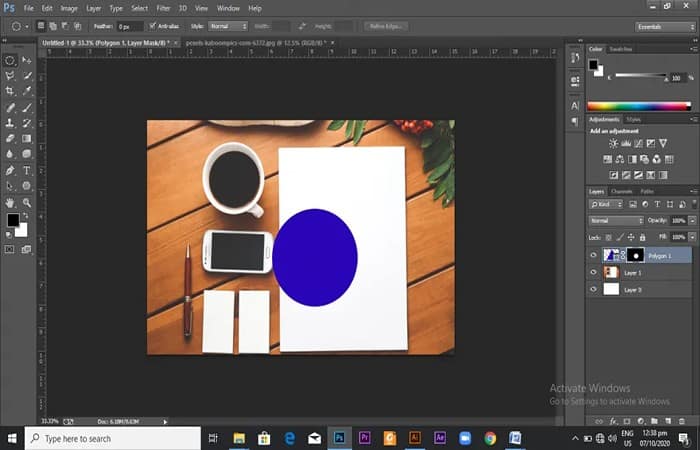The width and height of the screenshot is (700, 450).
Task: Toggle lock transparent pixels
Action: tap(608, 237)
